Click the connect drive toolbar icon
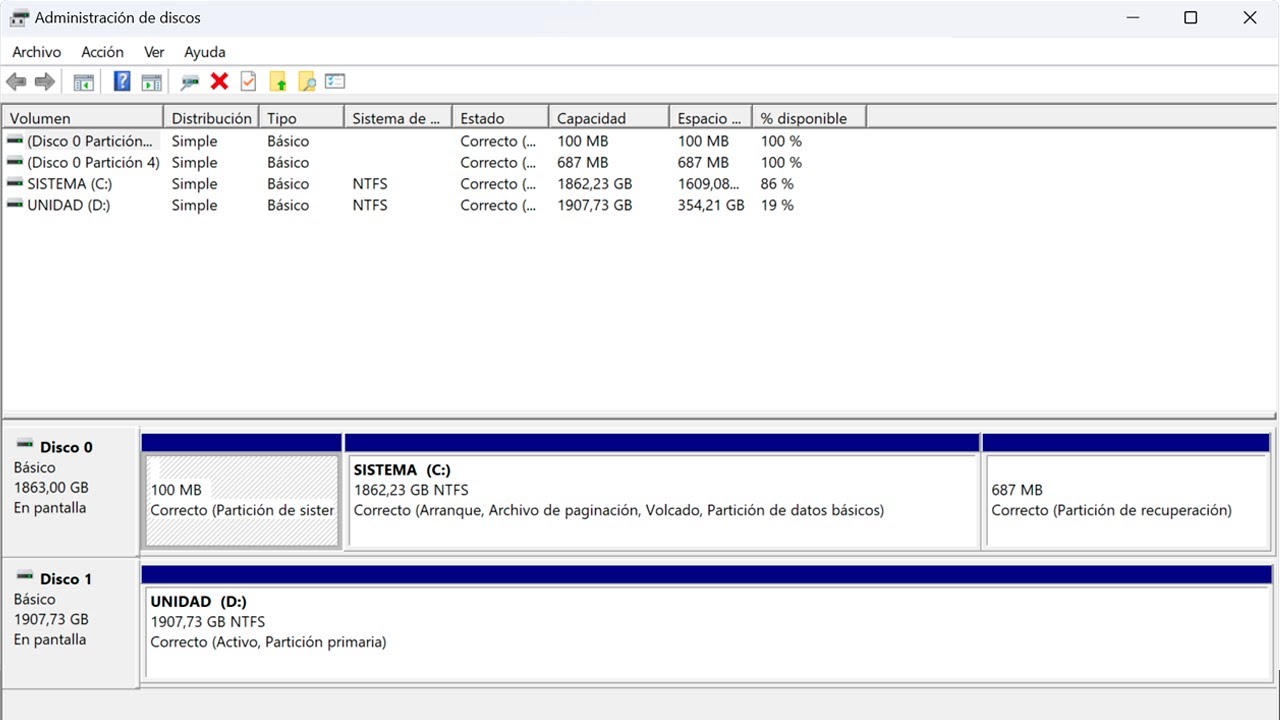The height and width of the screenshot is (720, 1280). (x=190, y=82)
